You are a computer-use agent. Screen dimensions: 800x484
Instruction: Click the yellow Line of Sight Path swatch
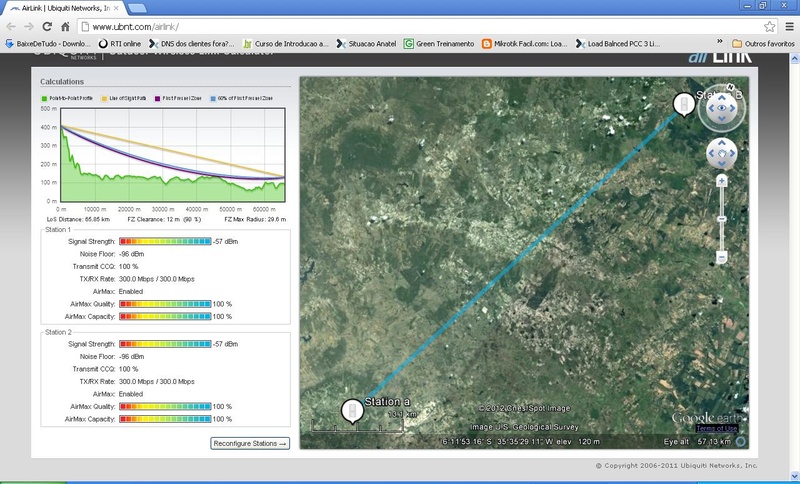coord(105,98)
